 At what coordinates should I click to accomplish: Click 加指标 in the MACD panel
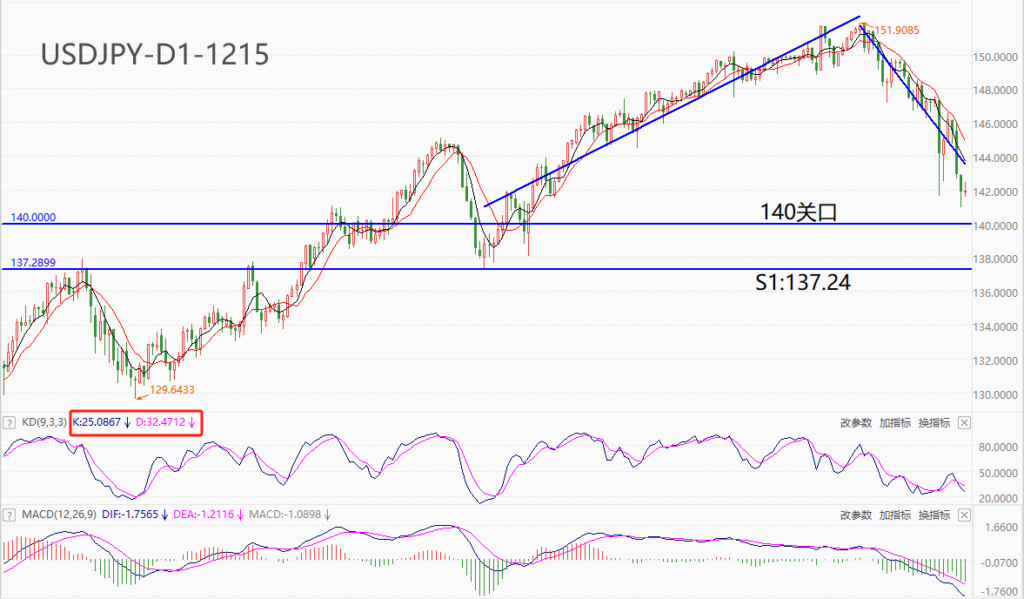[x=895, y=515]
